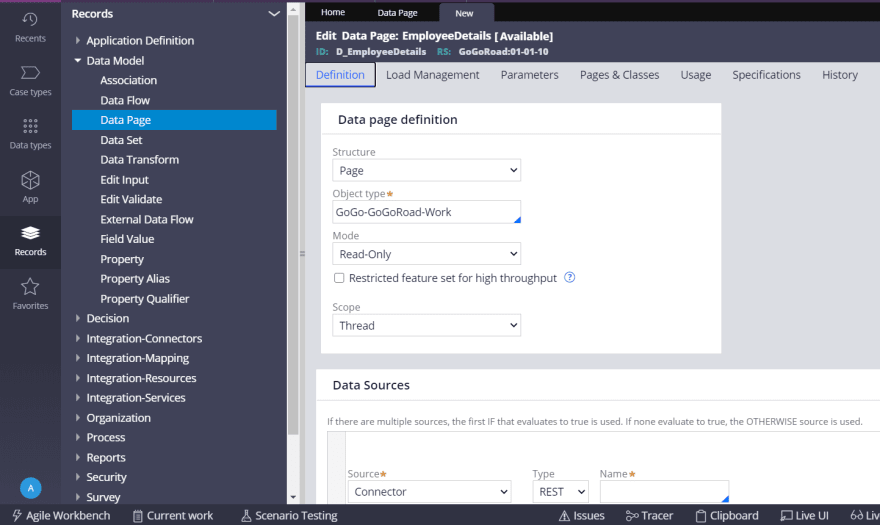
Task: Open Scenario Testing in the bottom bar
Action: pos(289,515)
